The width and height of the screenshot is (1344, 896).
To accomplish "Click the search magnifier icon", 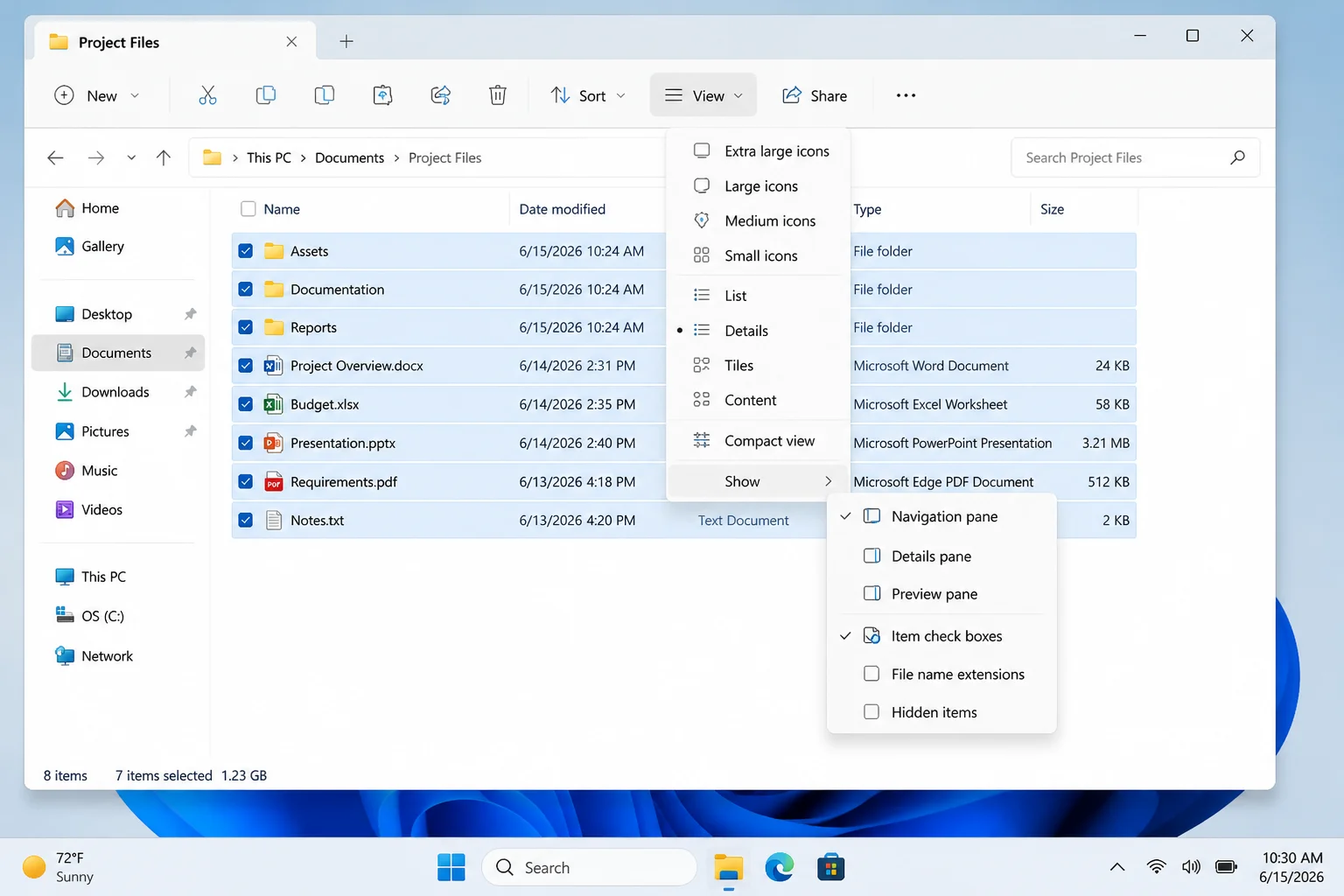I will tap(1237, 157).
